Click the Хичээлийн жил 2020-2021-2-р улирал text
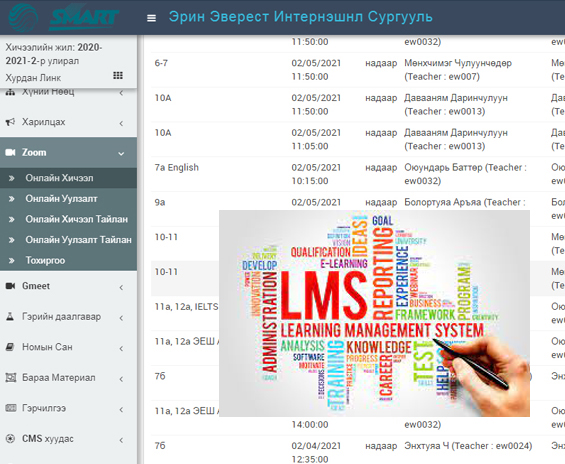The image size is (565, 464). tap(54, 54)
